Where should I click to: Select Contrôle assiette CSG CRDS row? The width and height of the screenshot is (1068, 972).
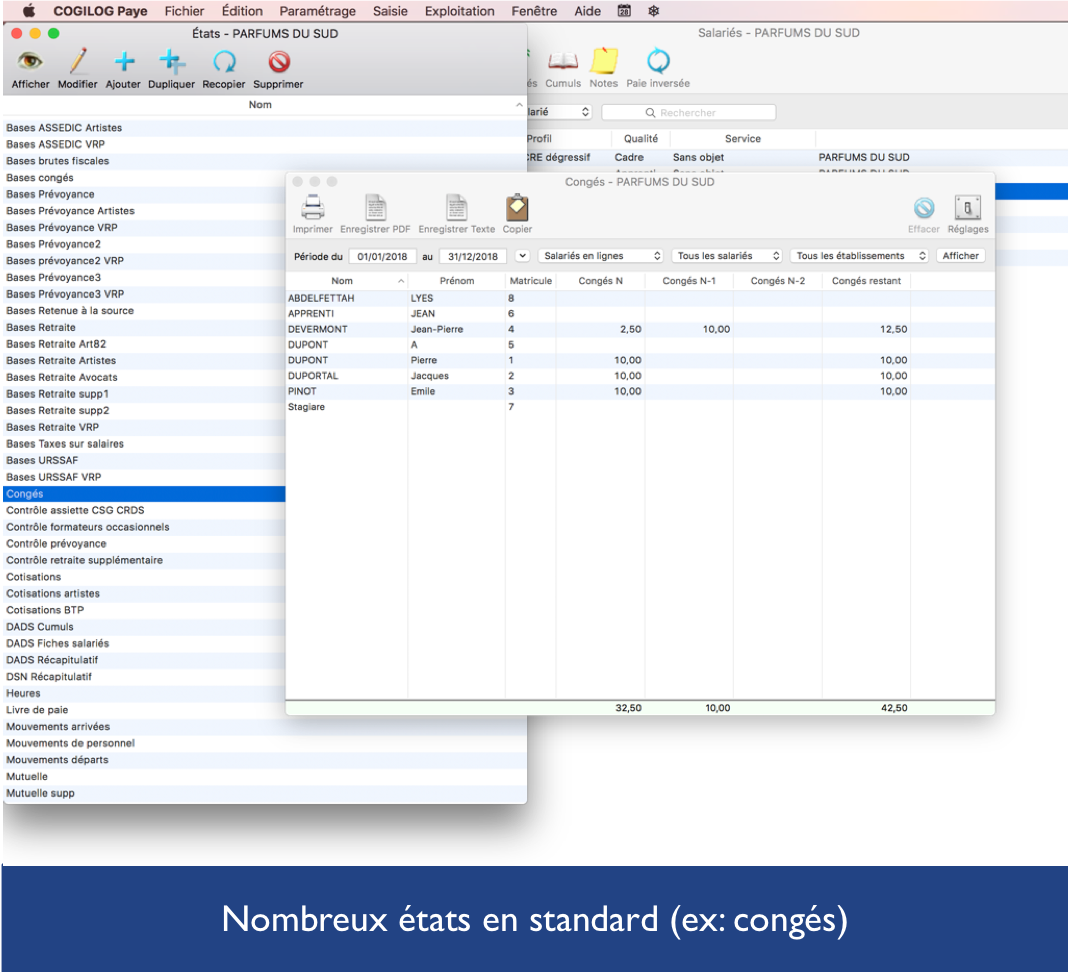coord(144,510)
